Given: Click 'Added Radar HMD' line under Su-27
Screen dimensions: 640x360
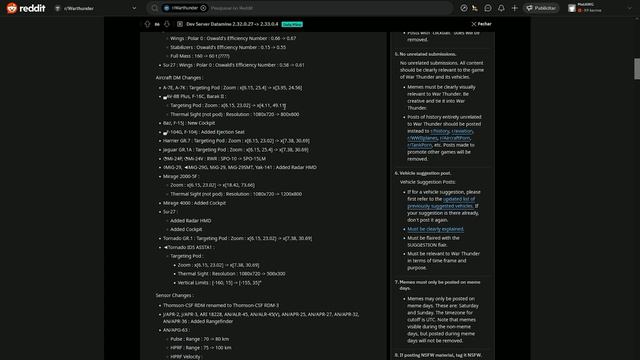Looking at the screenshot, I should [x=191, y=220].
